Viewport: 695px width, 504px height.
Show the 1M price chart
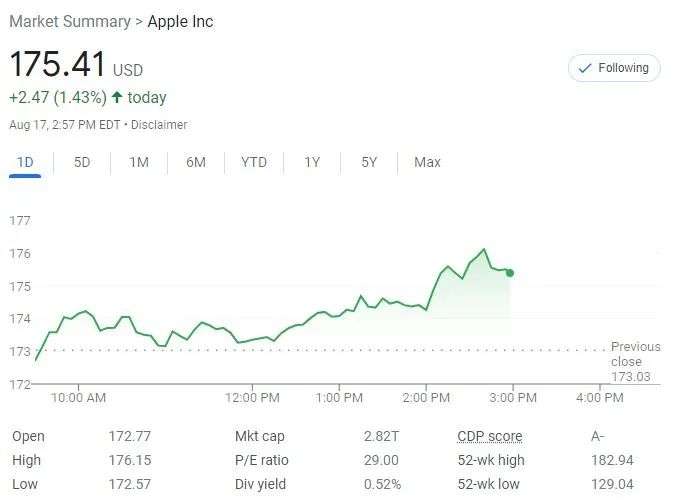tap(139, 162)
